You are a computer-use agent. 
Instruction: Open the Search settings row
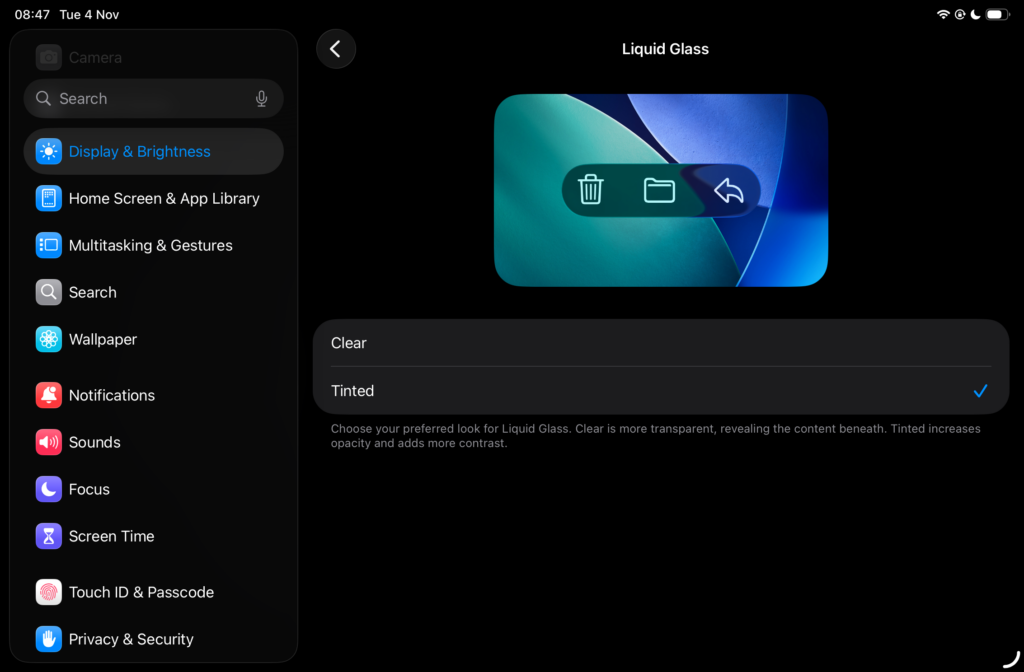(93, 292)
